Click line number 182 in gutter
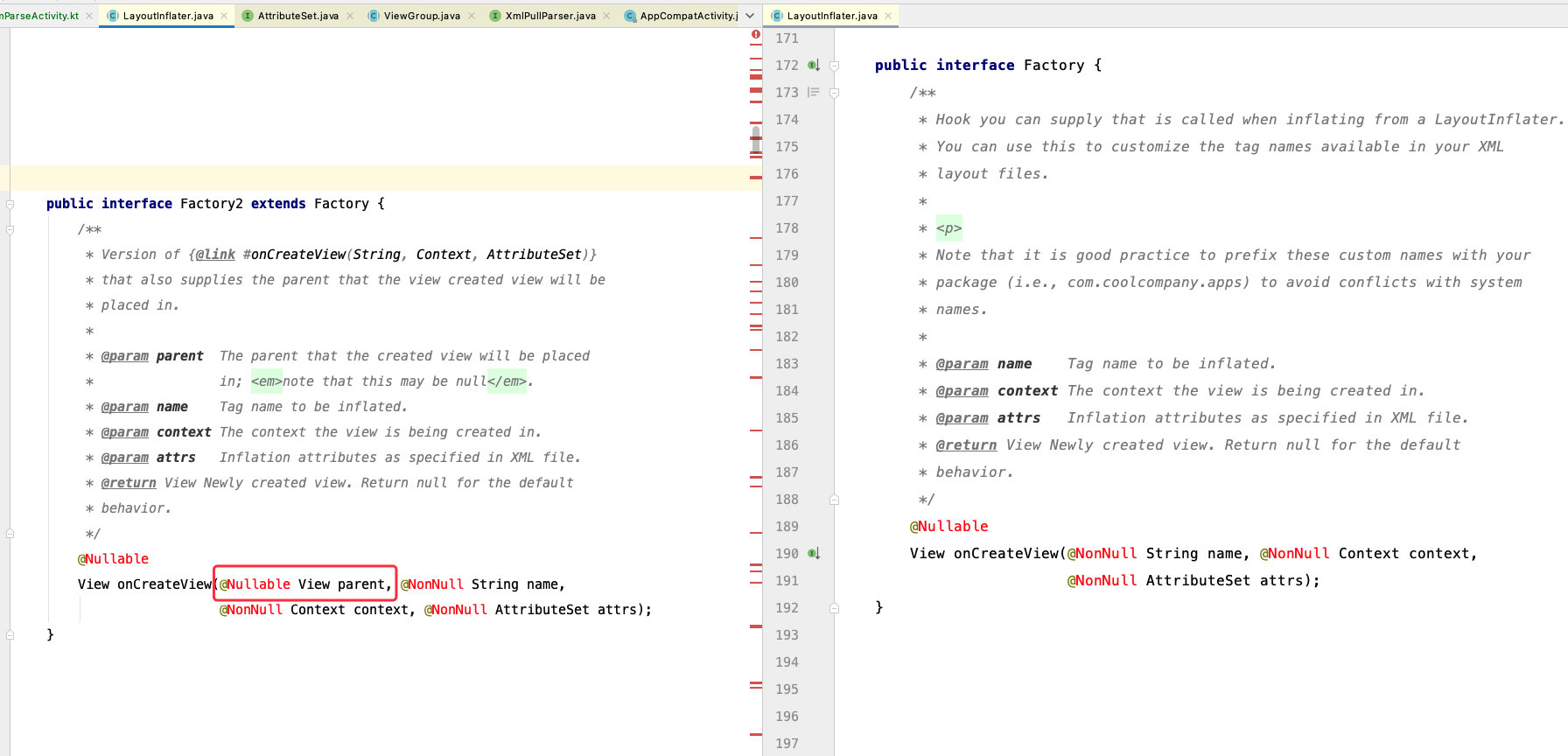The image size is (1568, 756). [787, 337]
